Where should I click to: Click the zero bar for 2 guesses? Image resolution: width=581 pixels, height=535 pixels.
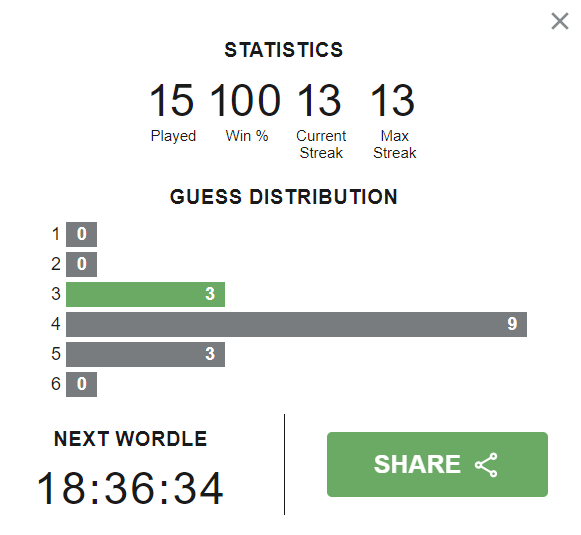[x=82, y=264]
